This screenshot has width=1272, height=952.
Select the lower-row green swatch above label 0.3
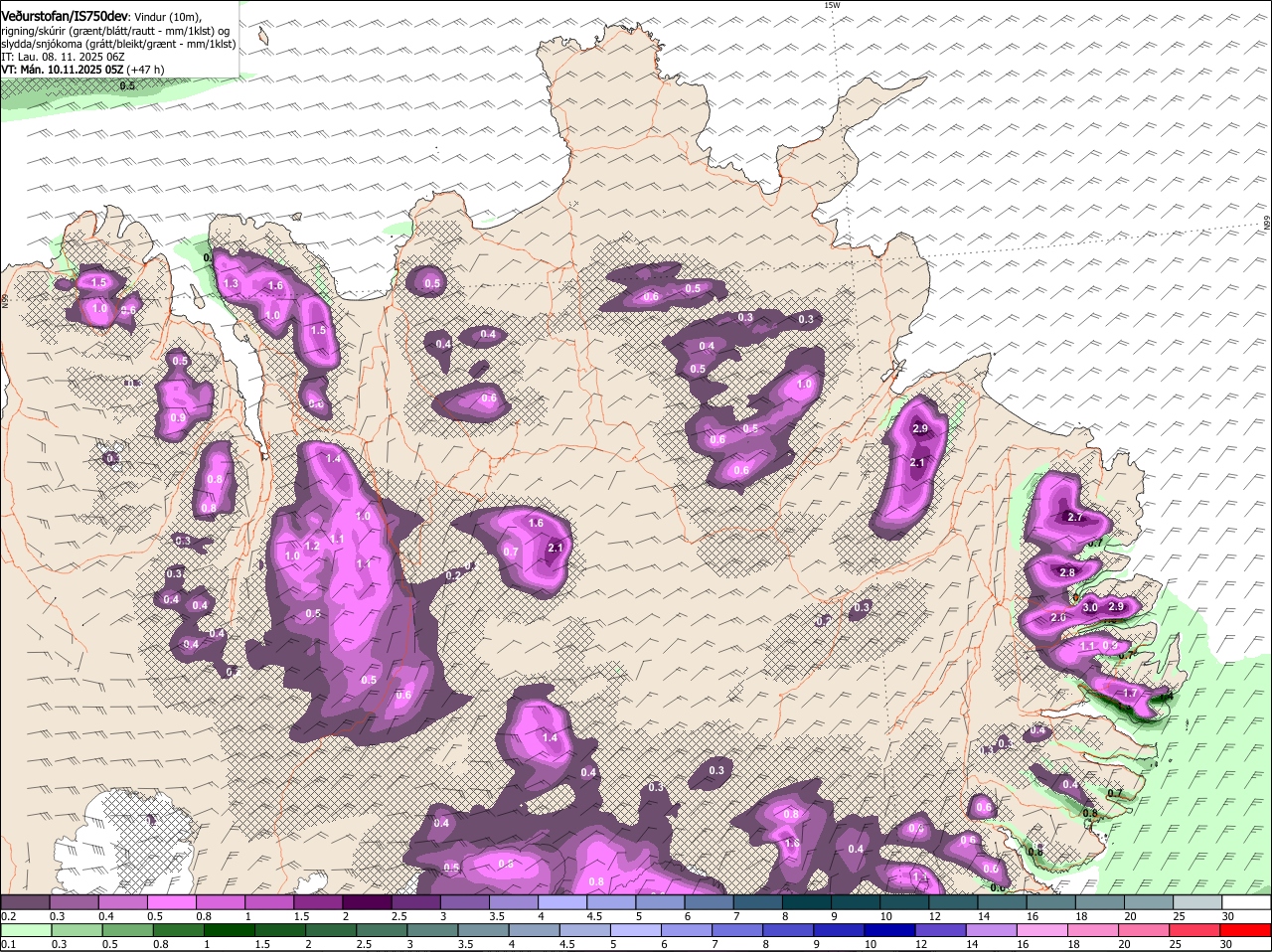[76, 930]
